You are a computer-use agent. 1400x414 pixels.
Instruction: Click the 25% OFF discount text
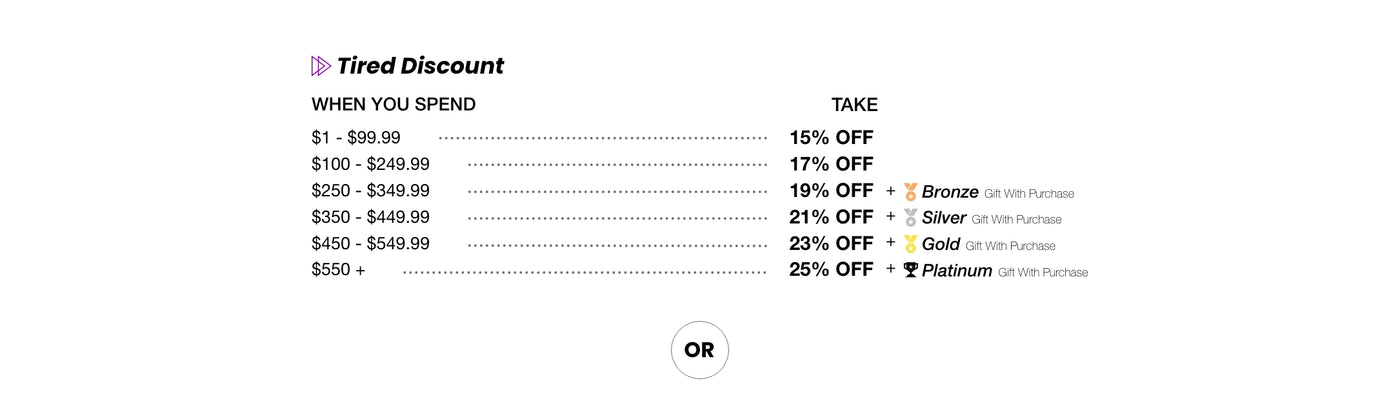[x=831, y=269]
